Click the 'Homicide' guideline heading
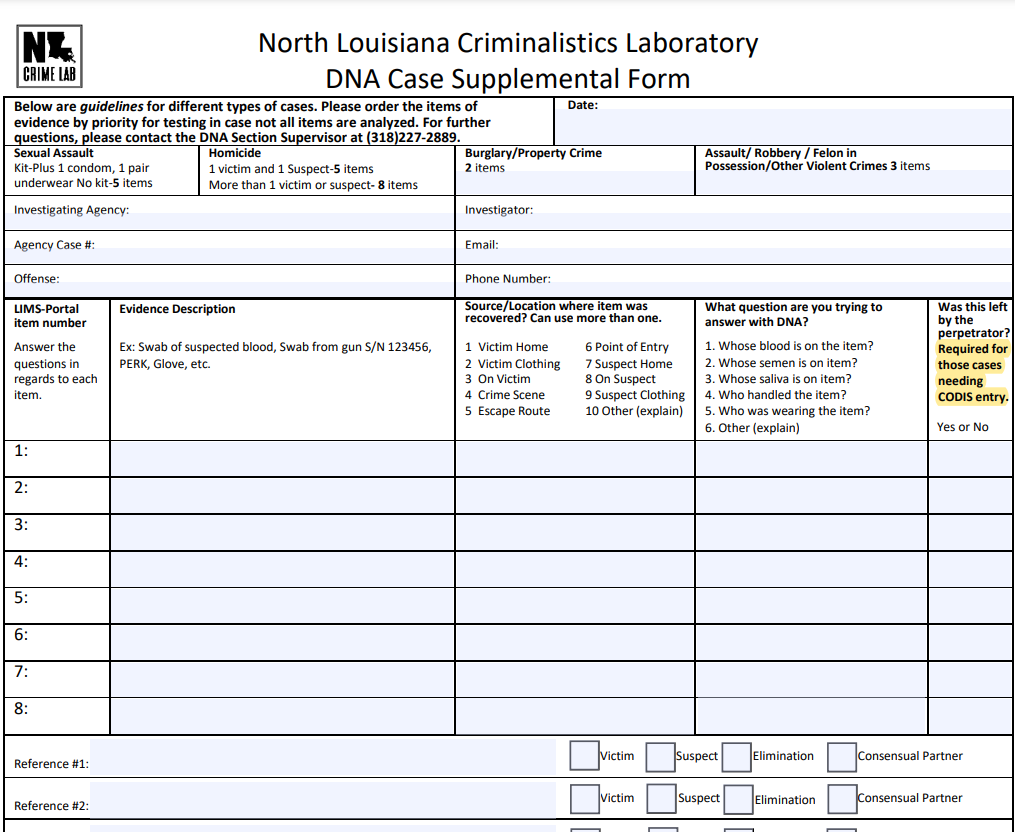 point(234,153)
